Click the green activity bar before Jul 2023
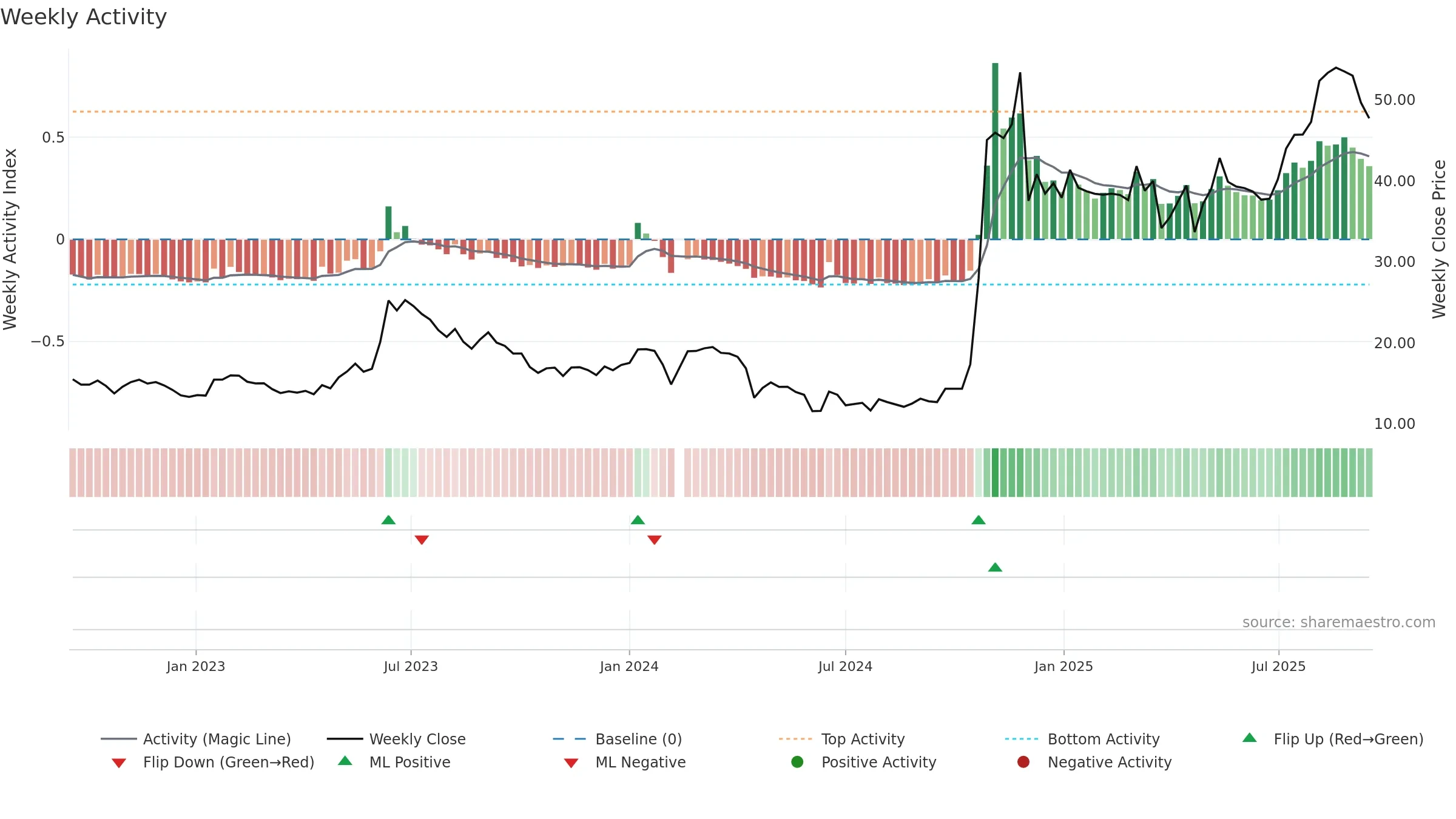The width and height of the screenshot is (1456, 819). pos(388,223)
